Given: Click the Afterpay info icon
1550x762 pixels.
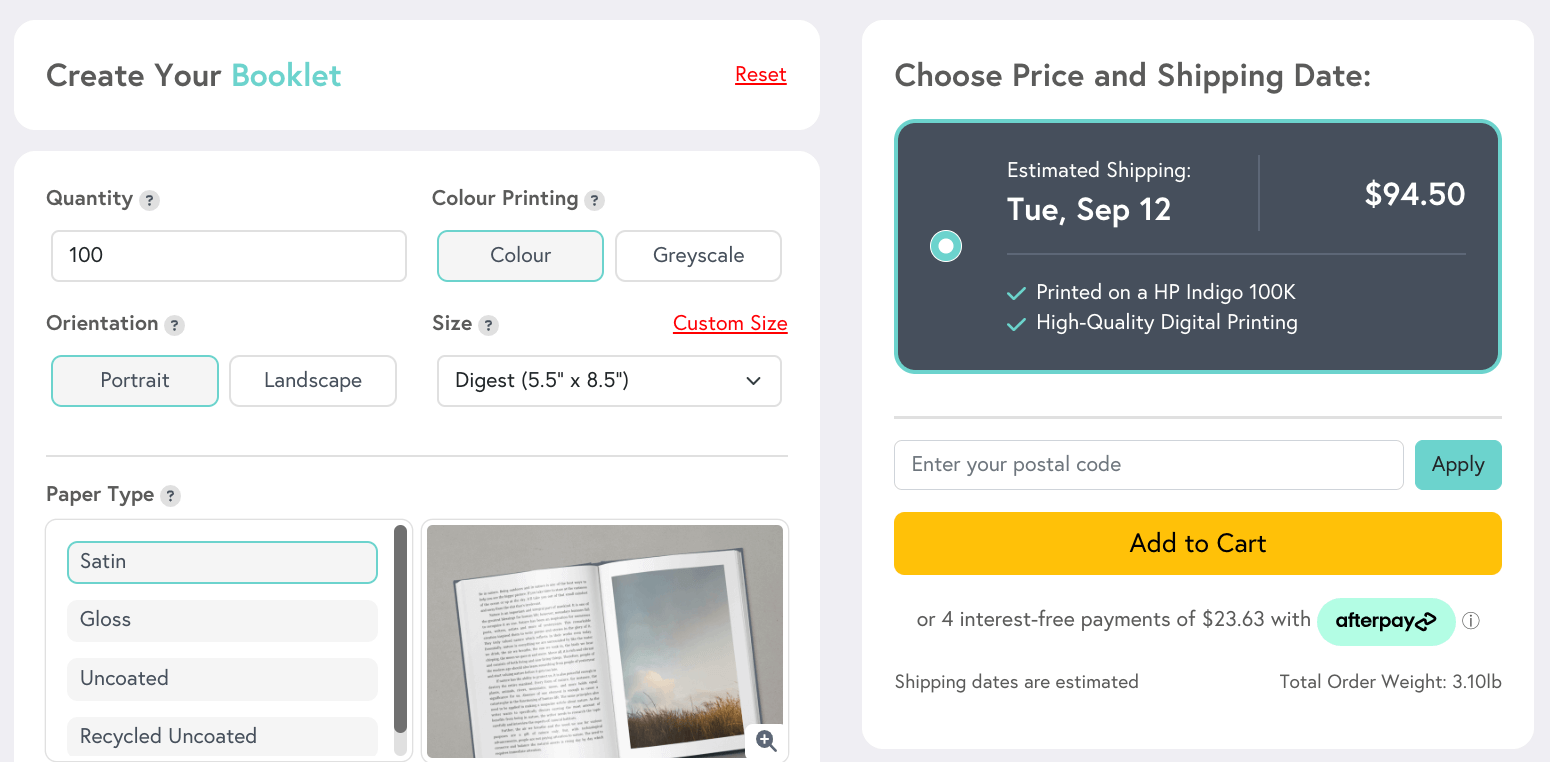Looking at the screenshot, I should pyautogui.click(x=1470, y=621).
